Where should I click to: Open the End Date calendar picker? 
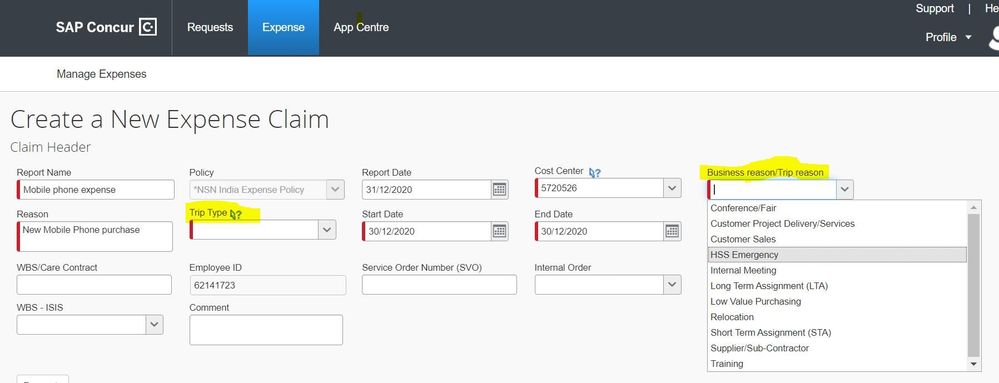click(x=672, y=231)
